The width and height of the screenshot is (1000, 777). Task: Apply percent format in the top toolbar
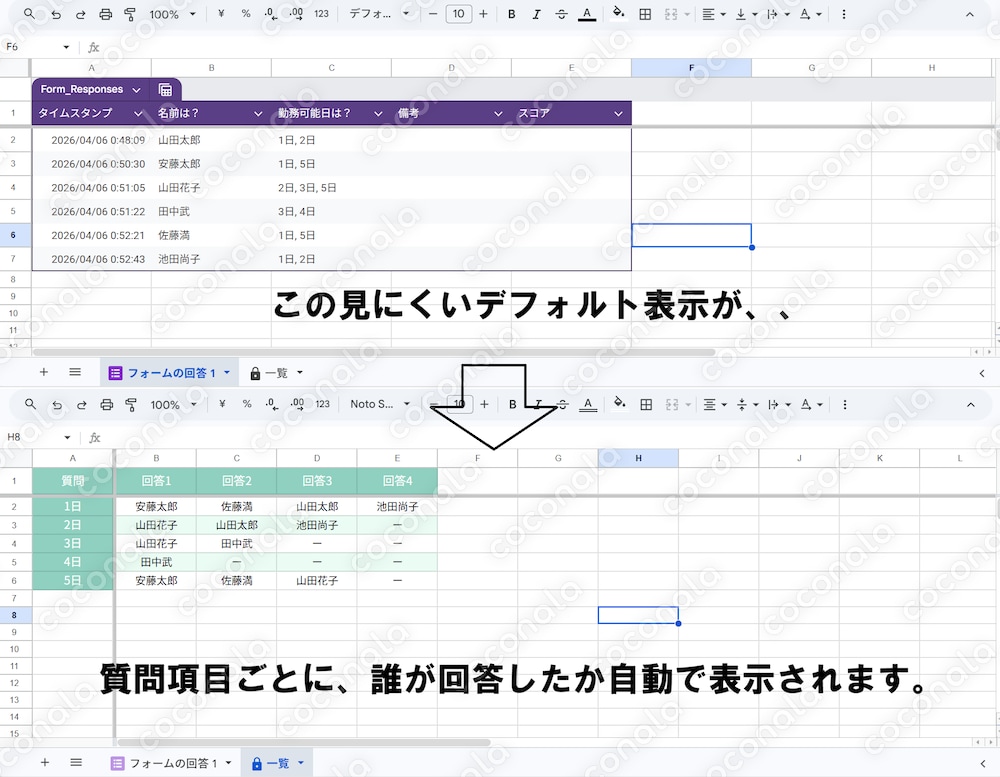point(246,13)
